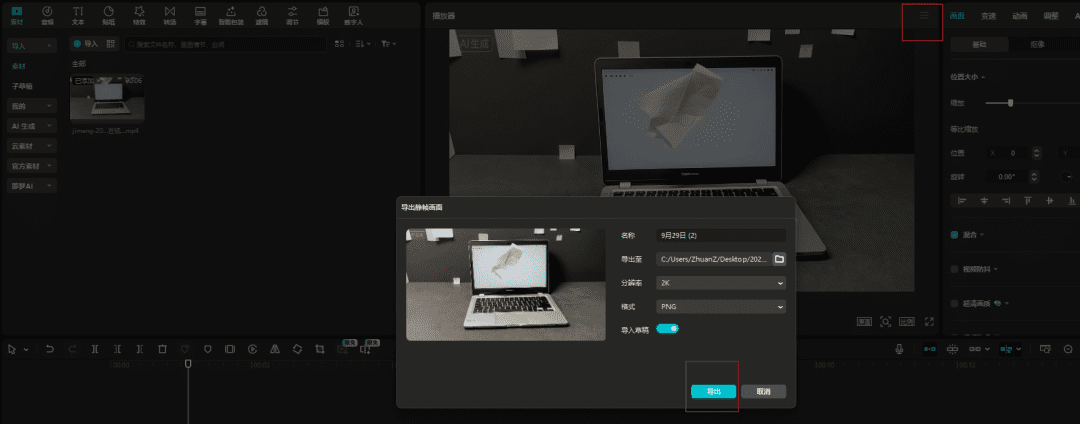Select the Stickers (贴纸) icon
The image size is (1080, 424).
pyautogui.click(x=108, y=14)
